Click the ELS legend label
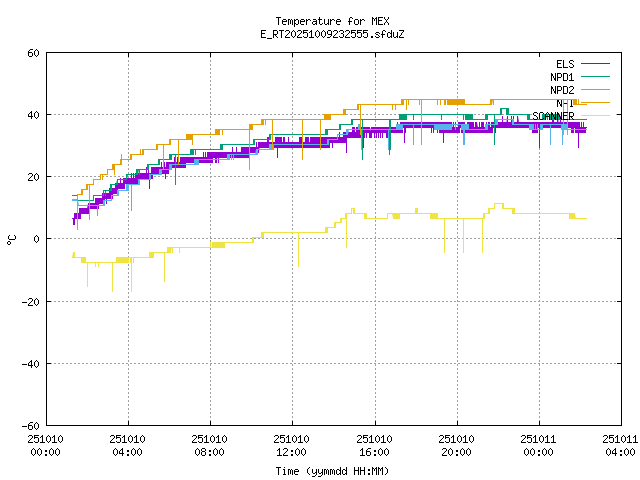Viewport: 640px width, 480px height. 564,64
